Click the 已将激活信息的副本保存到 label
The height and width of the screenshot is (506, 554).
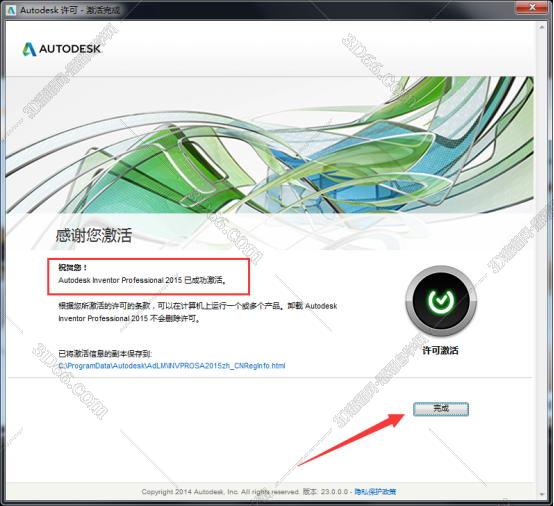(x=105, y=353)
